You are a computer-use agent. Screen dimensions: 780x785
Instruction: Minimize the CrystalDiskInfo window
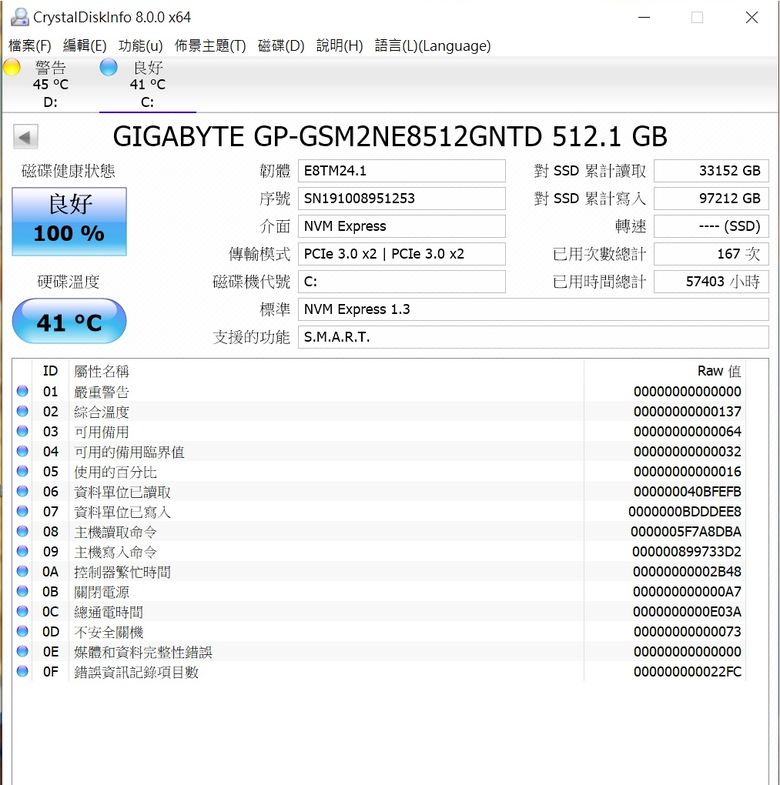click(644, 18)
